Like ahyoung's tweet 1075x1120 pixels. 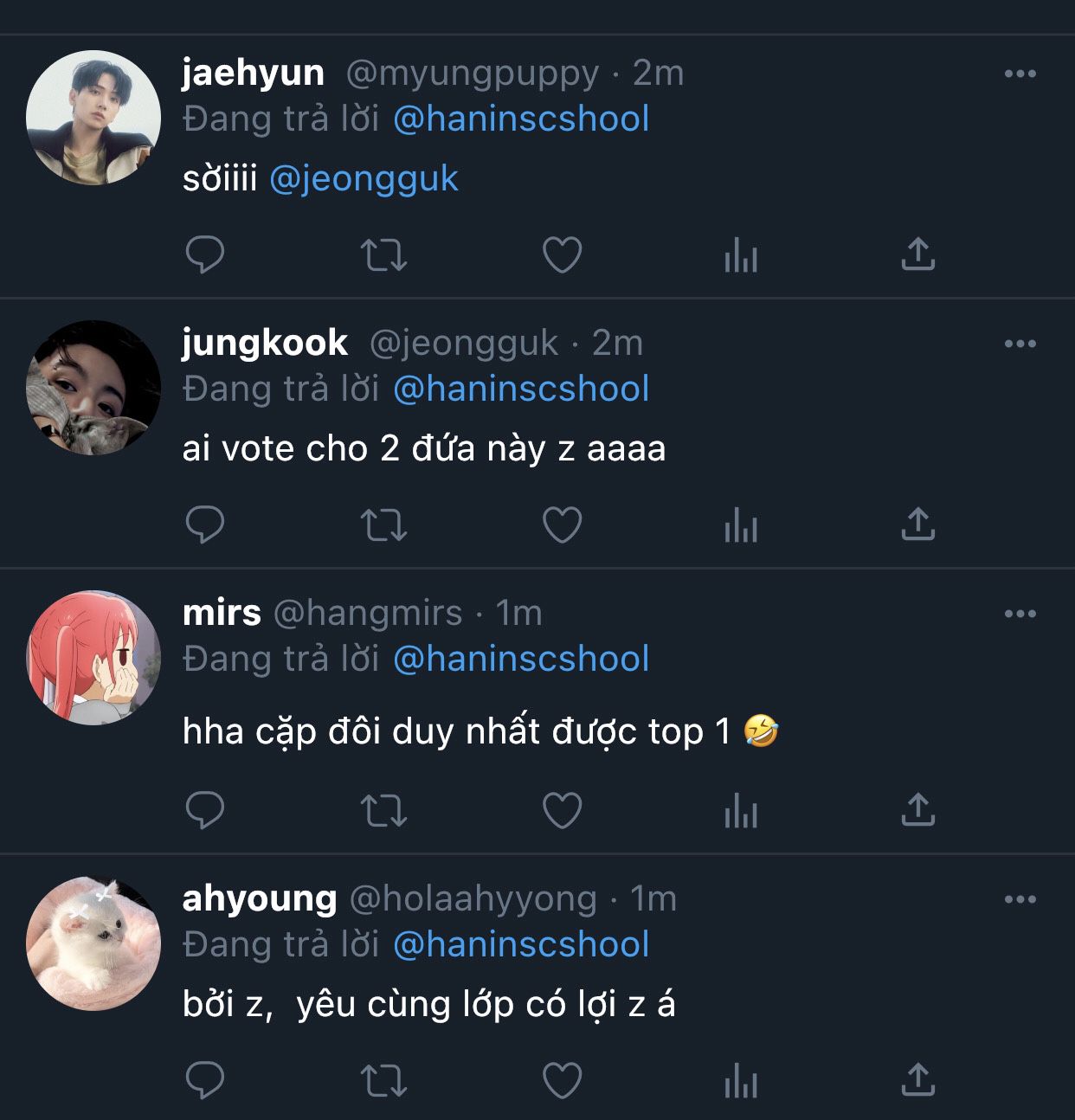click(562, 1080)
